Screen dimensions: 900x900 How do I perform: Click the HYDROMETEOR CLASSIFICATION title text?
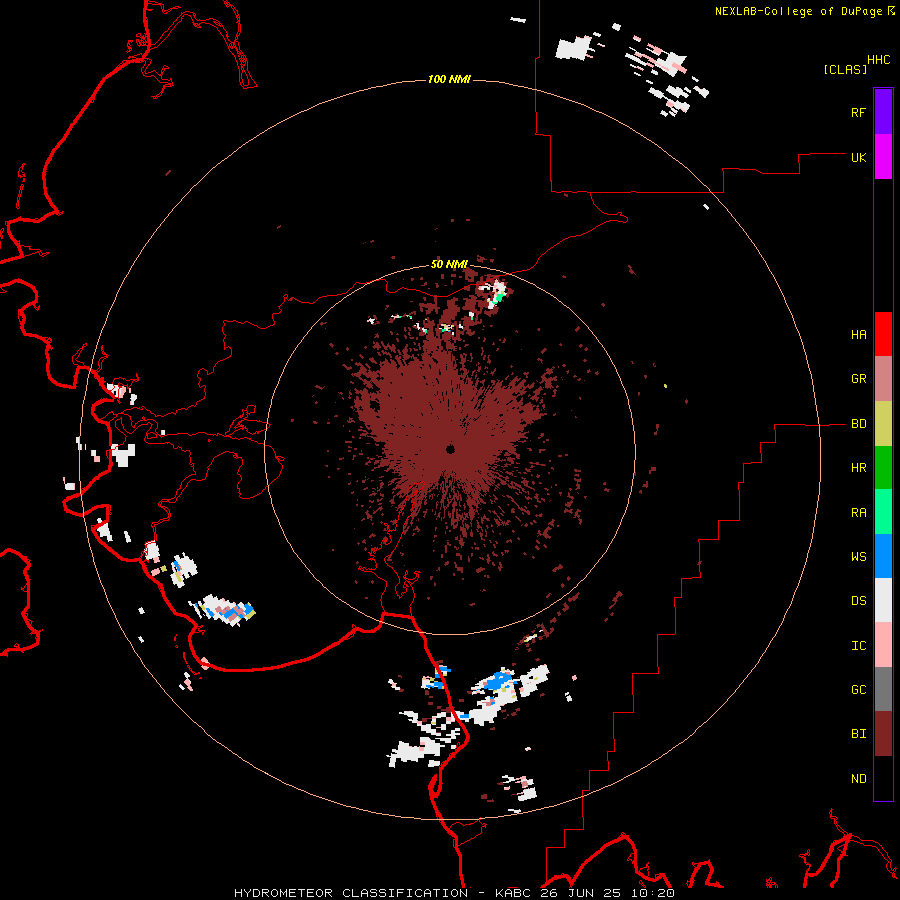point(351,893)
